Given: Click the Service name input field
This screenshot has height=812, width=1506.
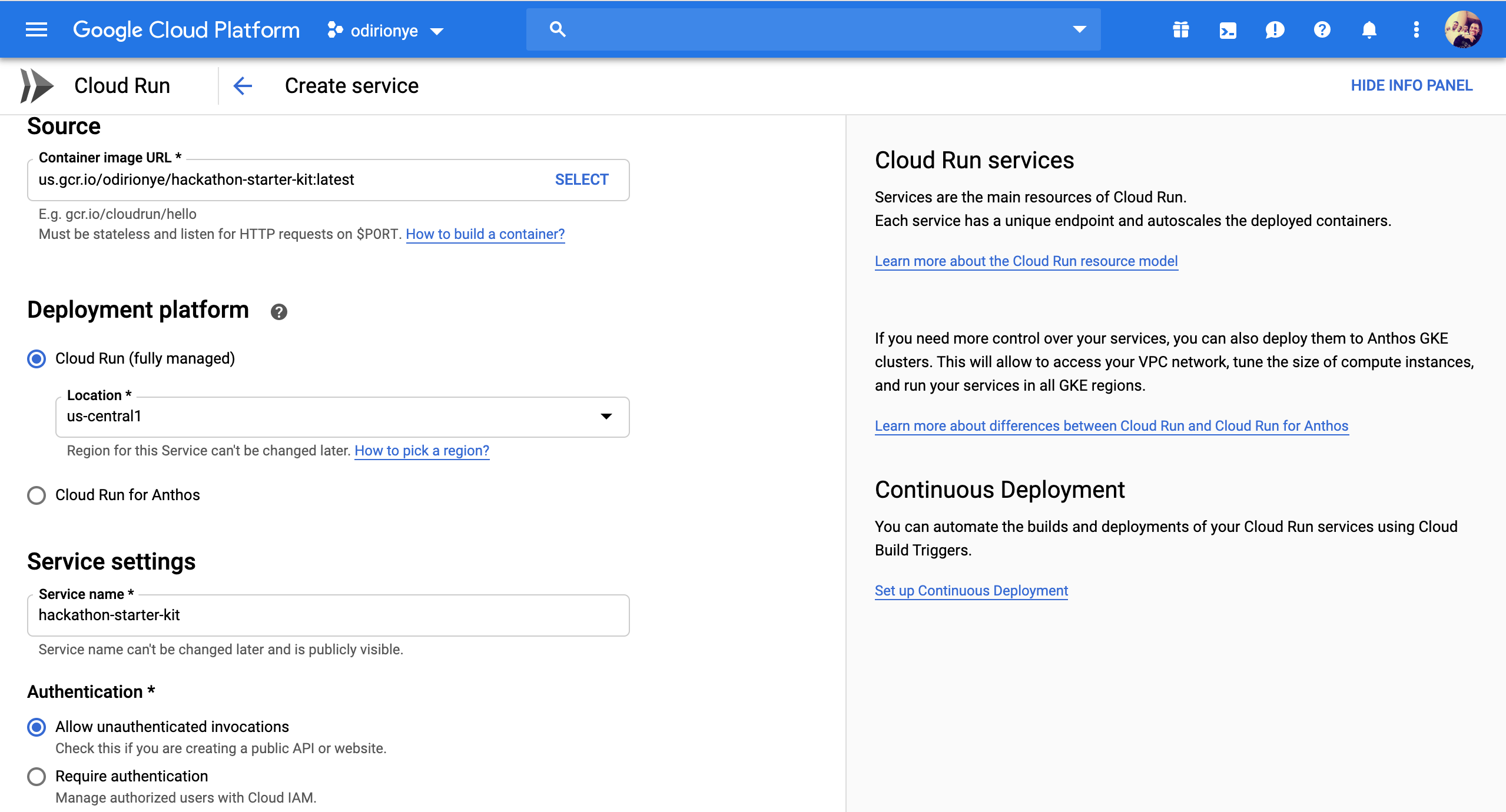Looking at the screenshot, I should click(x=328, y=615).
